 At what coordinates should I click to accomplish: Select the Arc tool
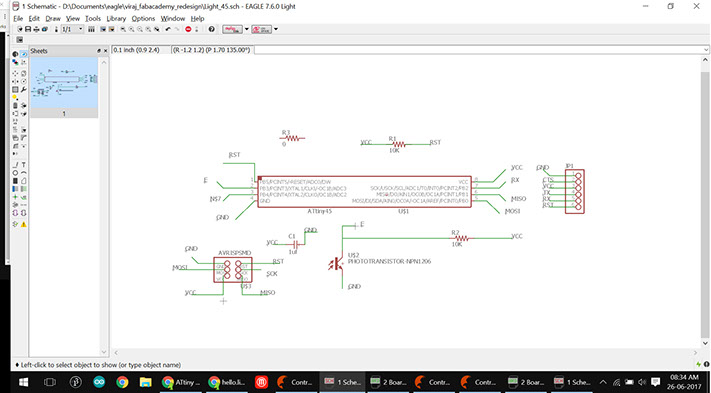click(24, 173)
